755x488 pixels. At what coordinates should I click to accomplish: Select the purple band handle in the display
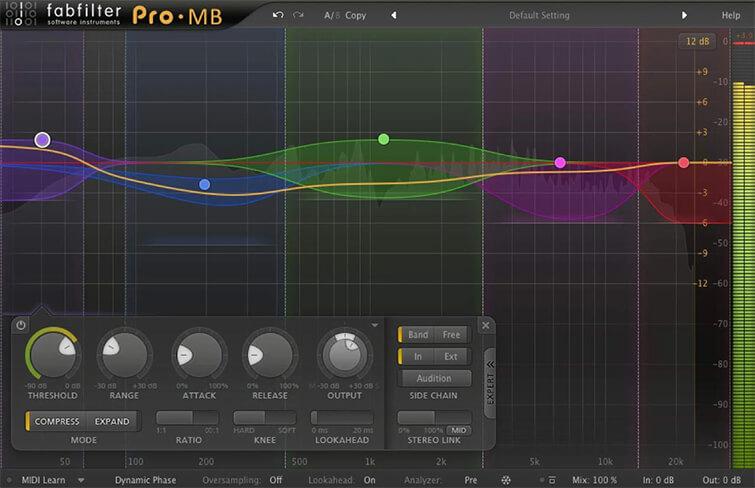tap(42, 140)
